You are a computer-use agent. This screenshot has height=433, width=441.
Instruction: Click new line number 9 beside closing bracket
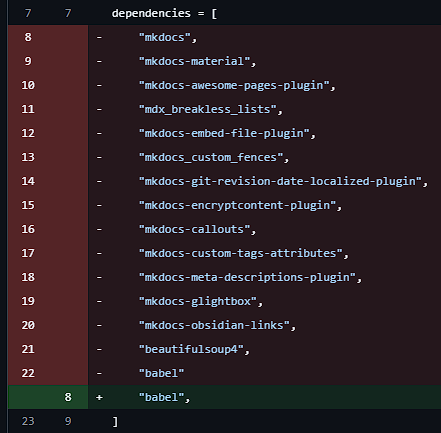(x=68, y=421)
